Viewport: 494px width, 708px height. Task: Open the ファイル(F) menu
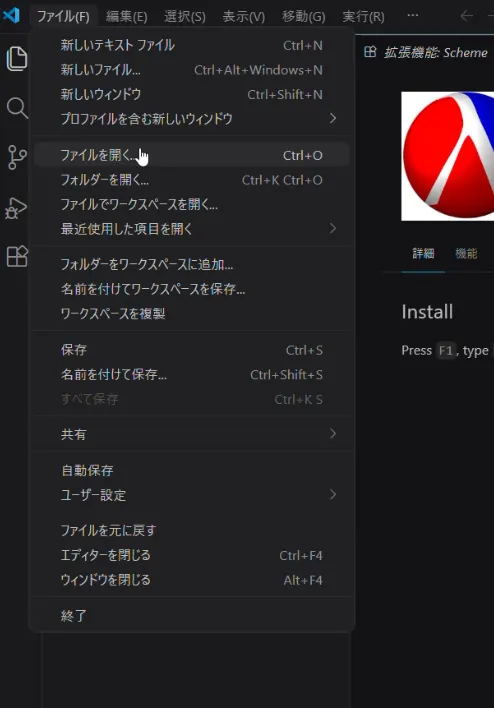click(63, 16)
